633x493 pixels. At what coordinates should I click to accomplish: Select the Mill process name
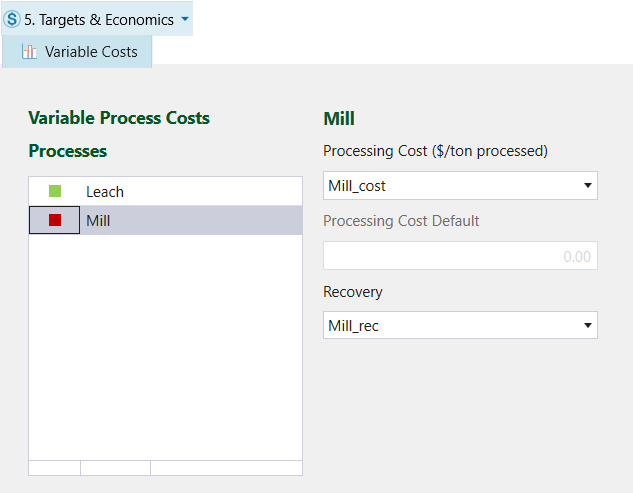[98, 221]
